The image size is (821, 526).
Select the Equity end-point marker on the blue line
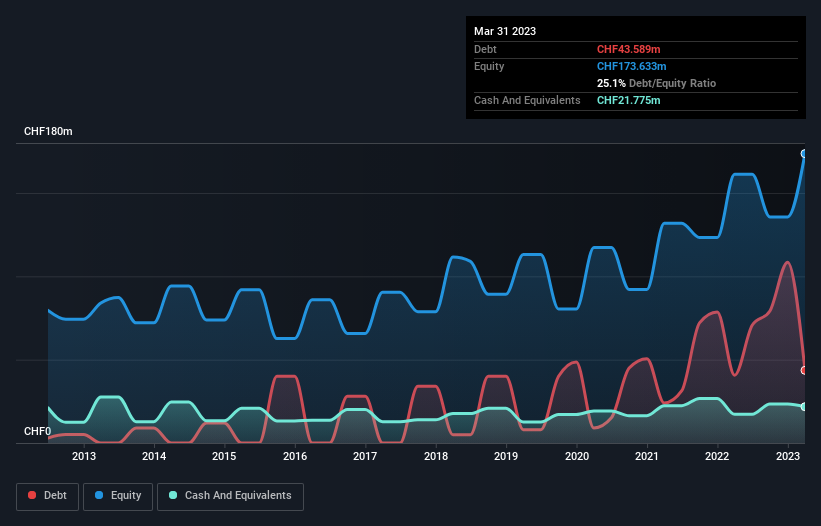tap(804, 153)
